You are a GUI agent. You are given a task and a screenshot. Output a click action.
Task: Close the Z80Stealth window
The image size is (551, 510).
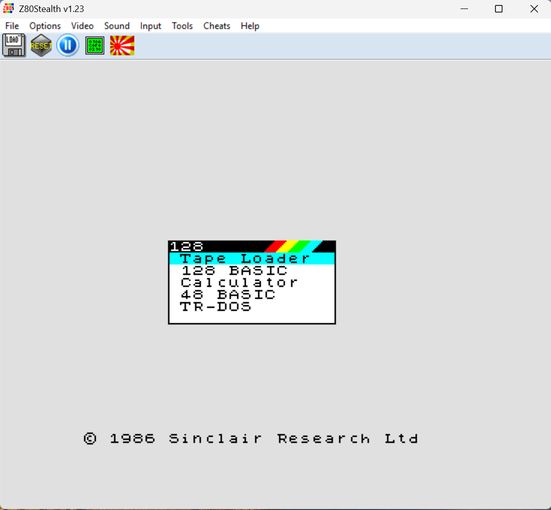coord(534,9)
